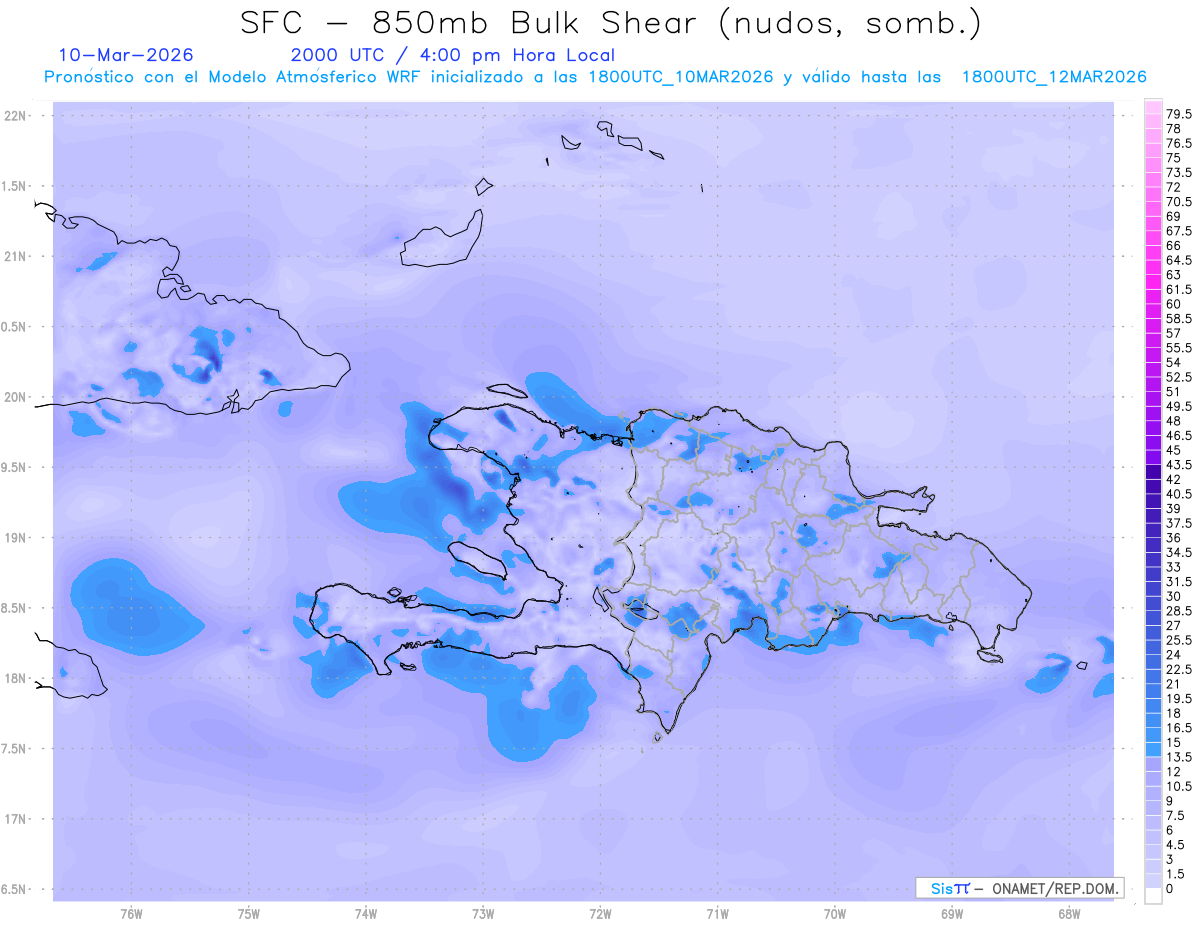The width and height of the screenshot is (1200, 927).
Task: Click the '13.5' color bar value
Action: click(x=1179, y=757)
